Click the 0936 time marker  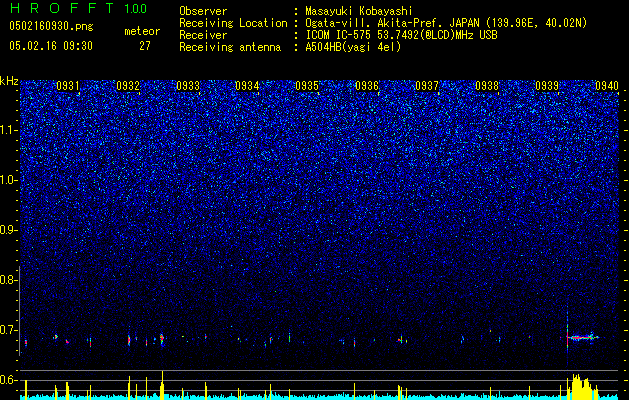pyautogui.click(x=367, y=86)
